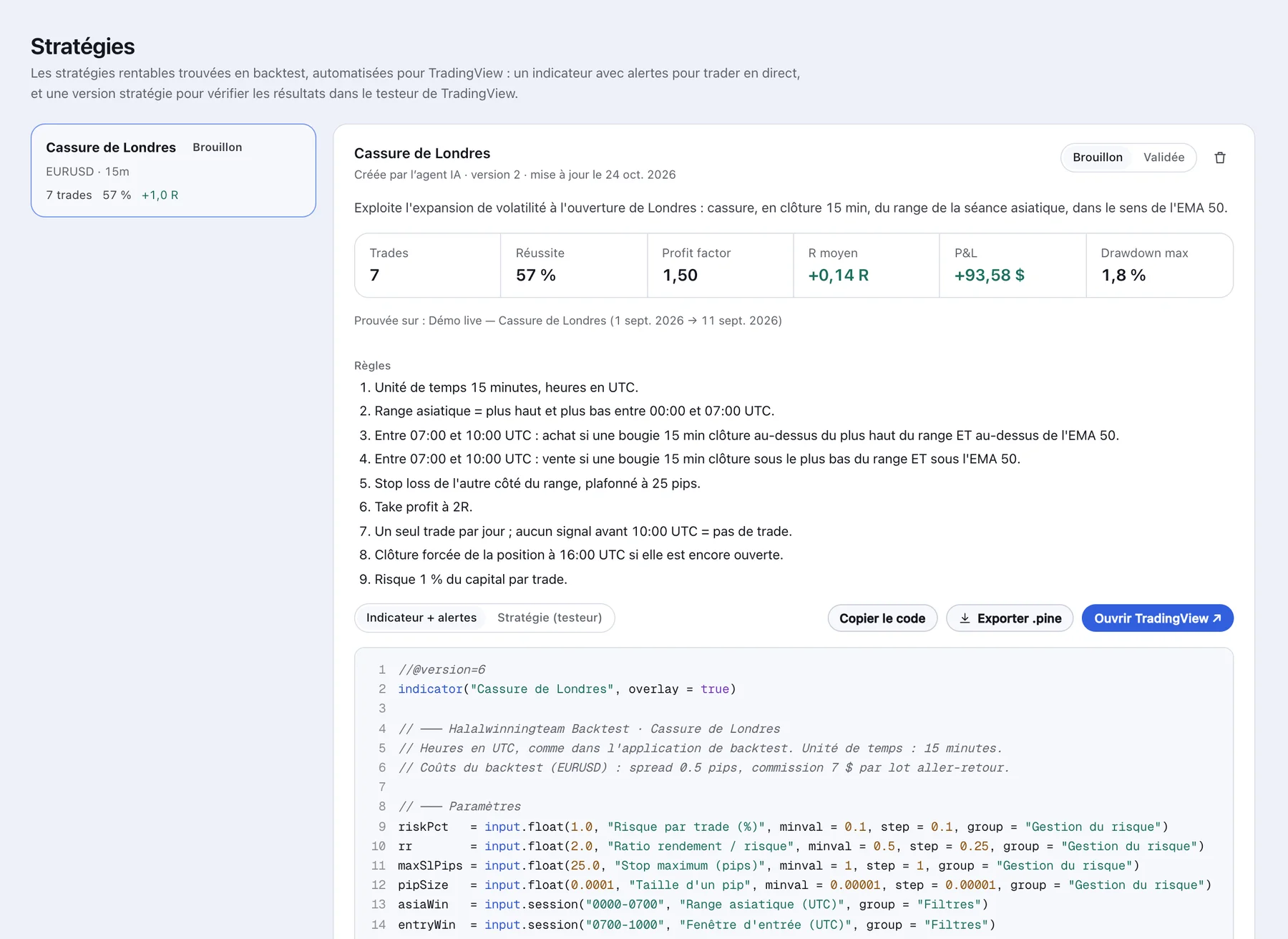This screenshot has height=939, width=1288.
Task: Click the +1,0 R value in card
Action: (160, 195)
